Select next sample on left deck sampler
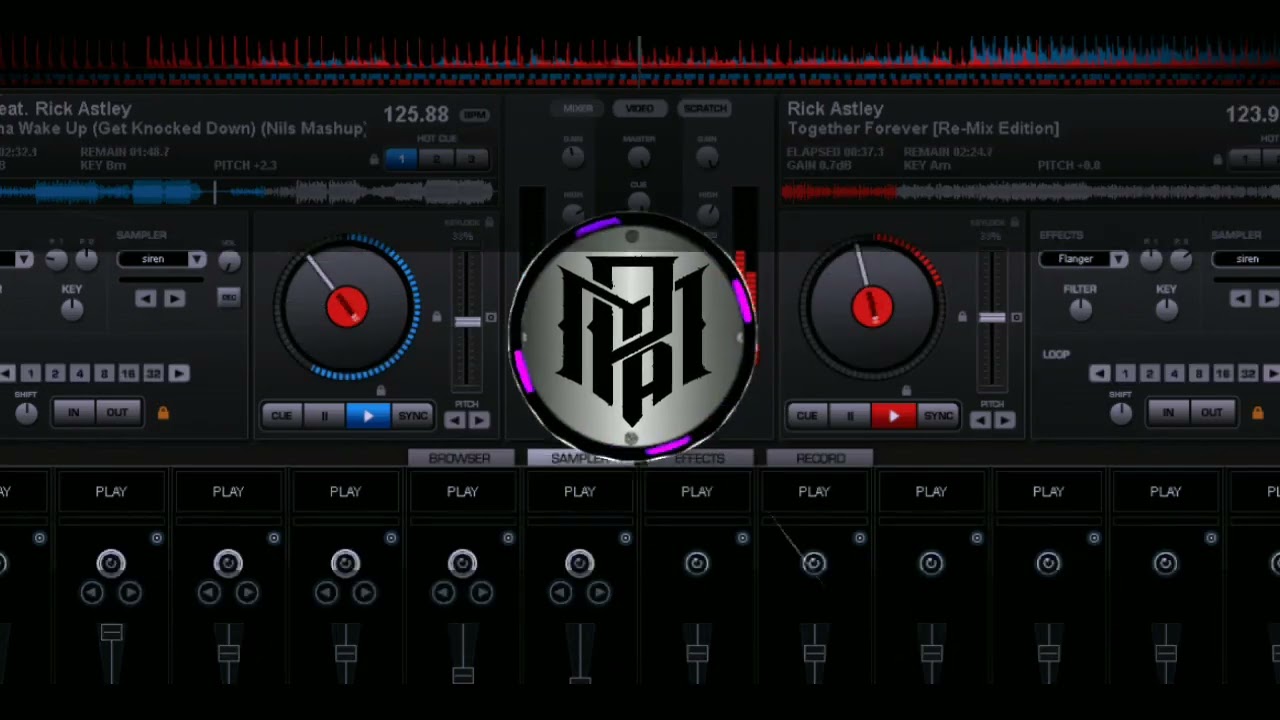Image resolution: width=1280 pixels, height=720 pixels. (174, 298)
